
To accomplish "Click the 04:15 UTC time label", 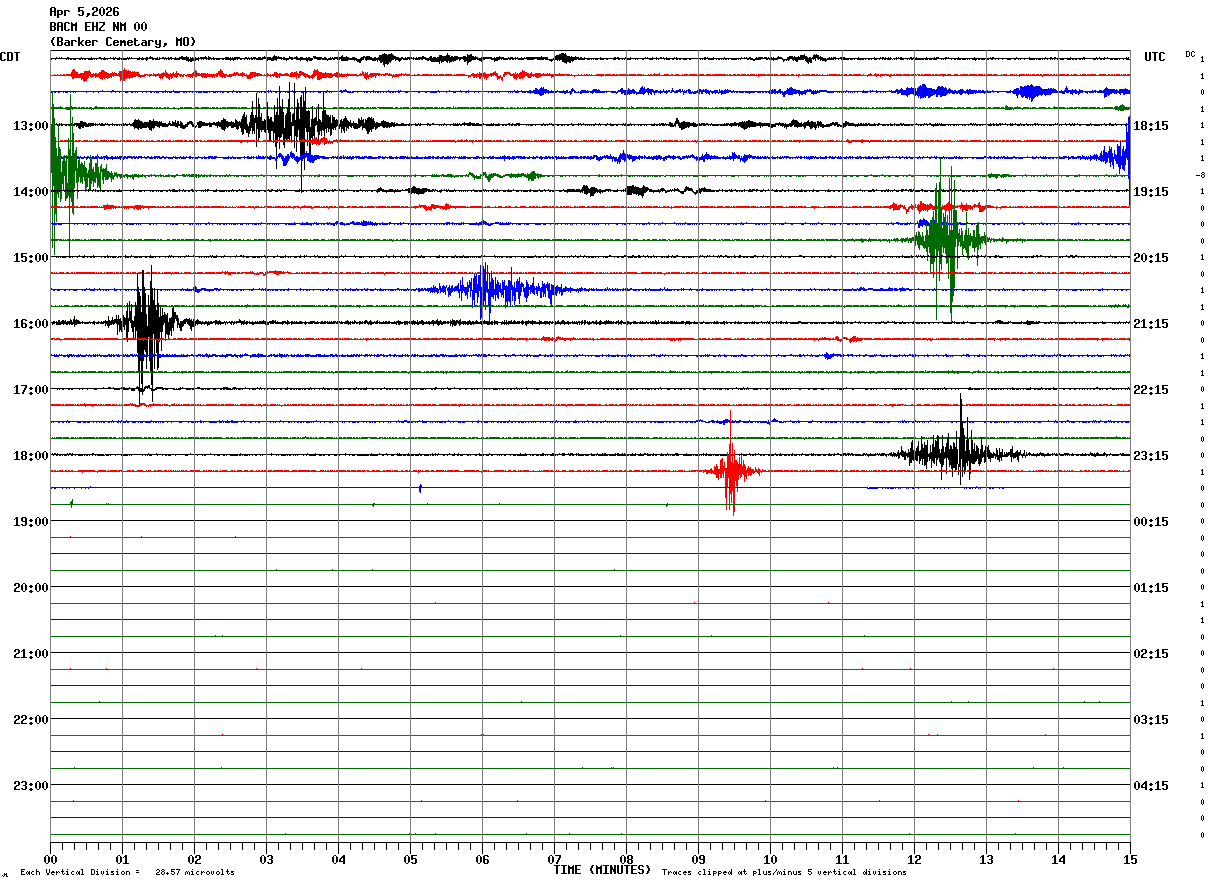I will (x=1152, y=786).
